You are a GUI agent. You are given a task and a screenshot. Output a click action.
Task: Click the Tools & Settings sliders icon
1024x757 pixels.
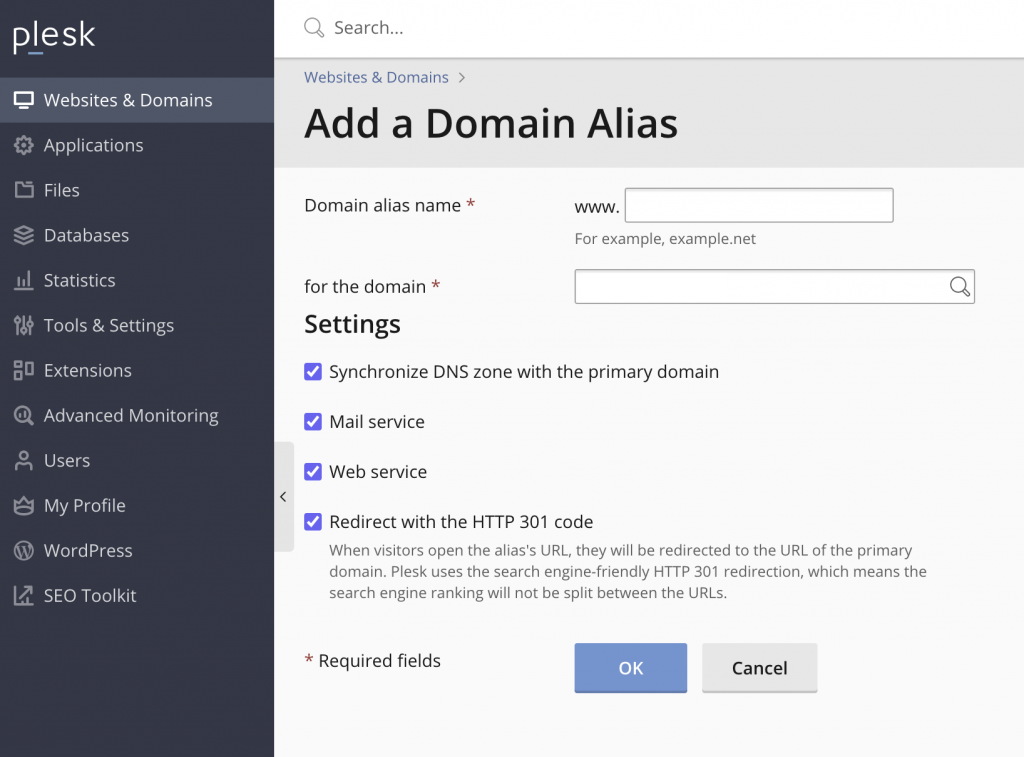tap(23, 326)
